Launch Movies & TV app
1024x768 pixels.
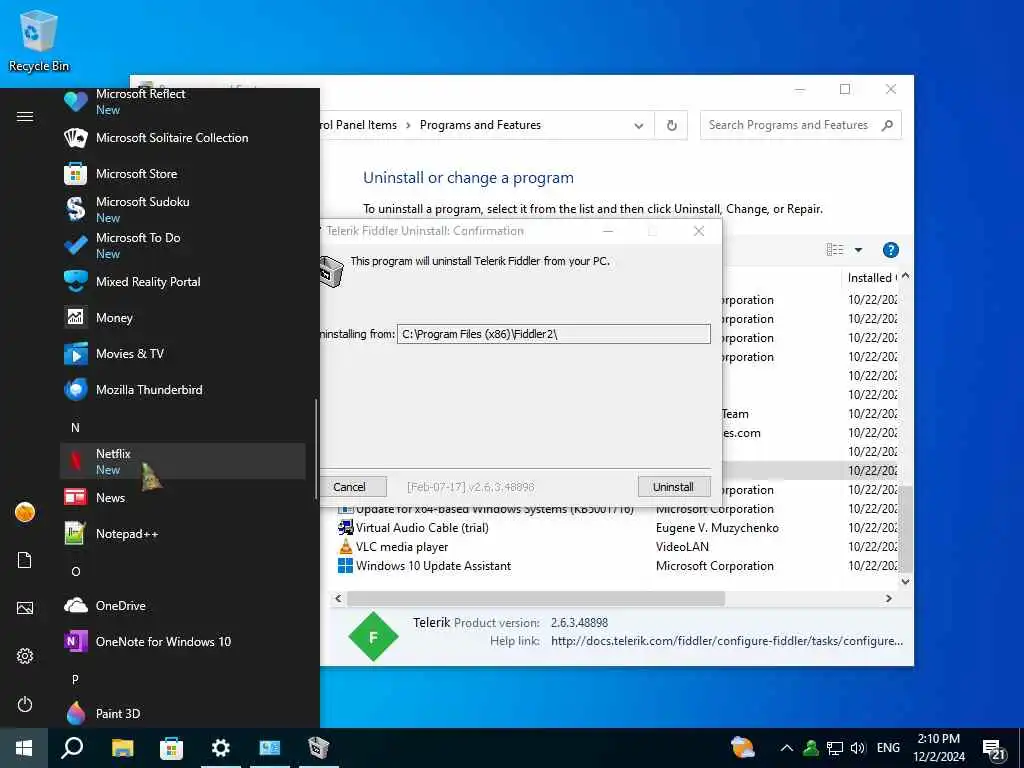(x=183, y=353)
